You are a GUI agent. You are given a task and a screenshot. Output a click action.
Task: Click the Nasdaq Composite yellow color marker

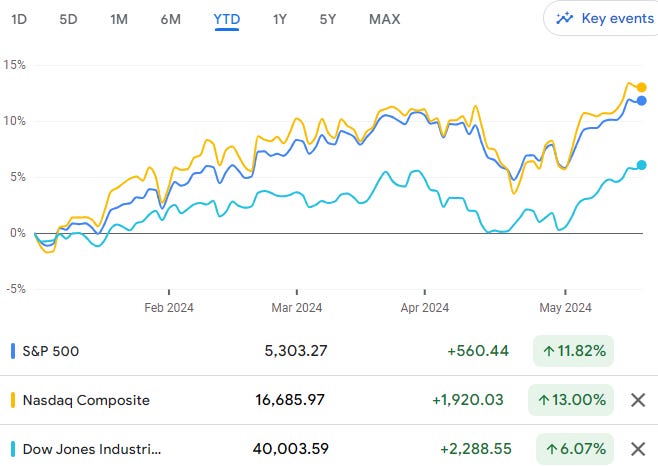[x=13, y=400]
